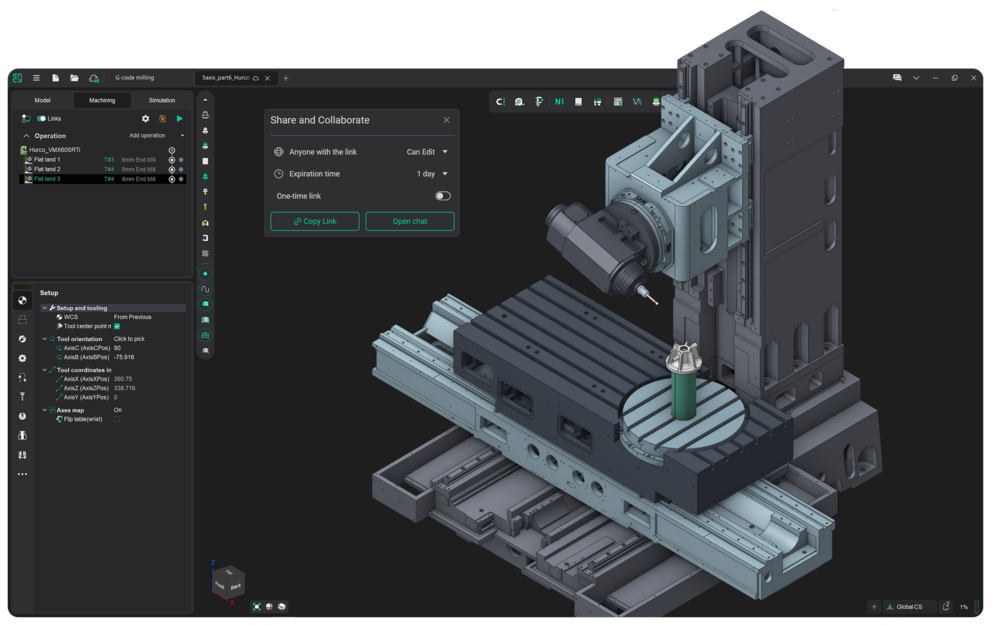This screenshot has height=625, width=1000.
Task: Toggle the Links switch
Action: click(x=42, y=118)
